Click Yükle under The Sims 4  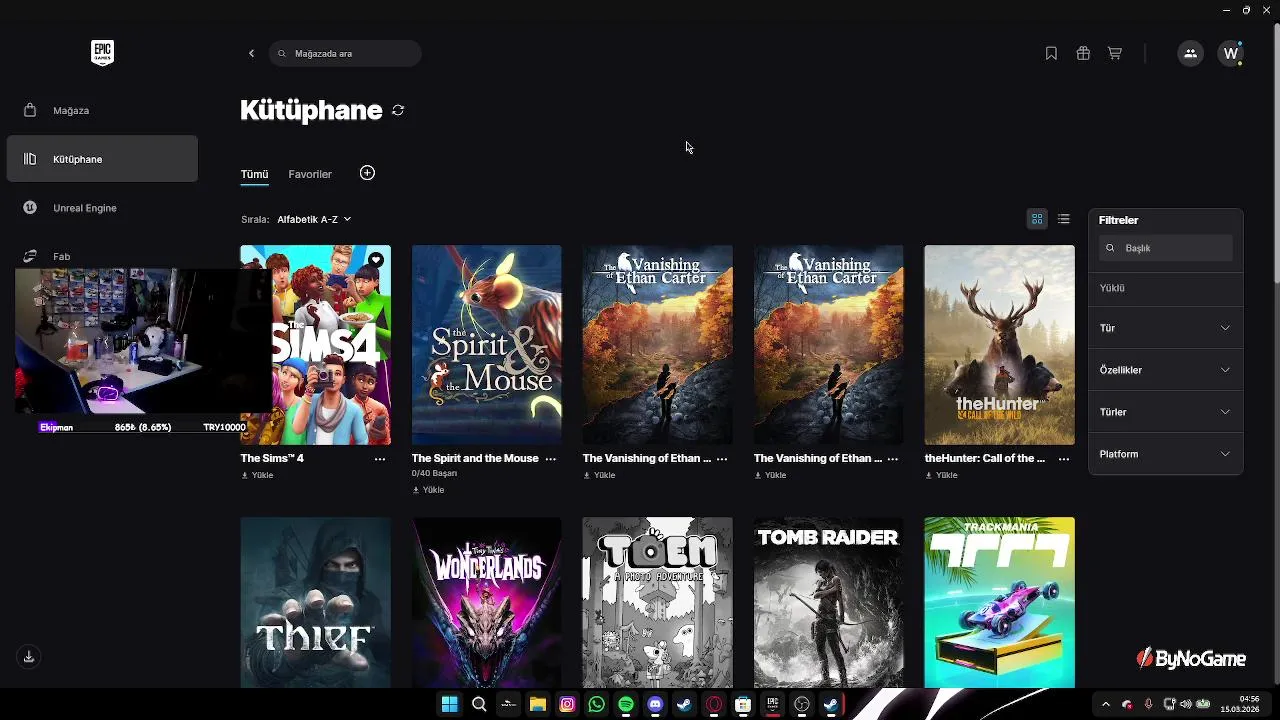tap(258, 475)
